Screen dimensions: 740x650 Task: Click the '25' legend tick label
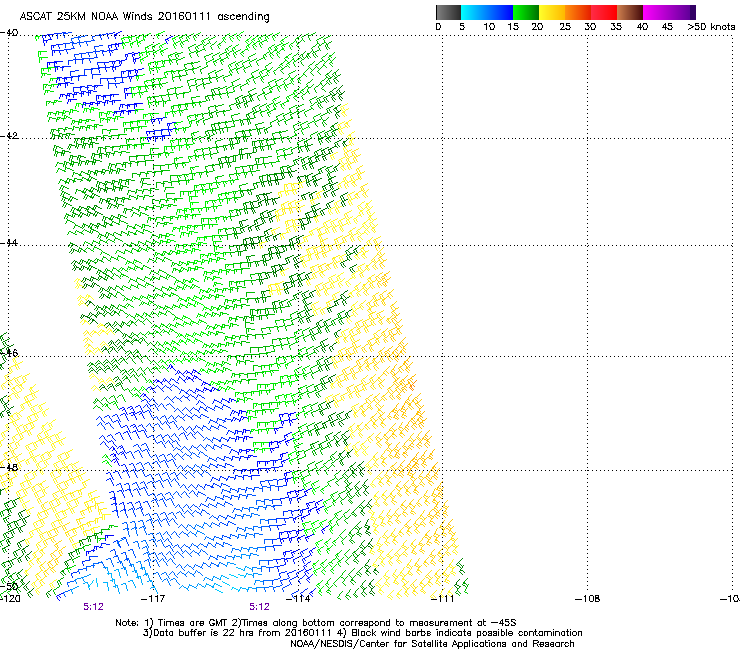tap(565, 27)
